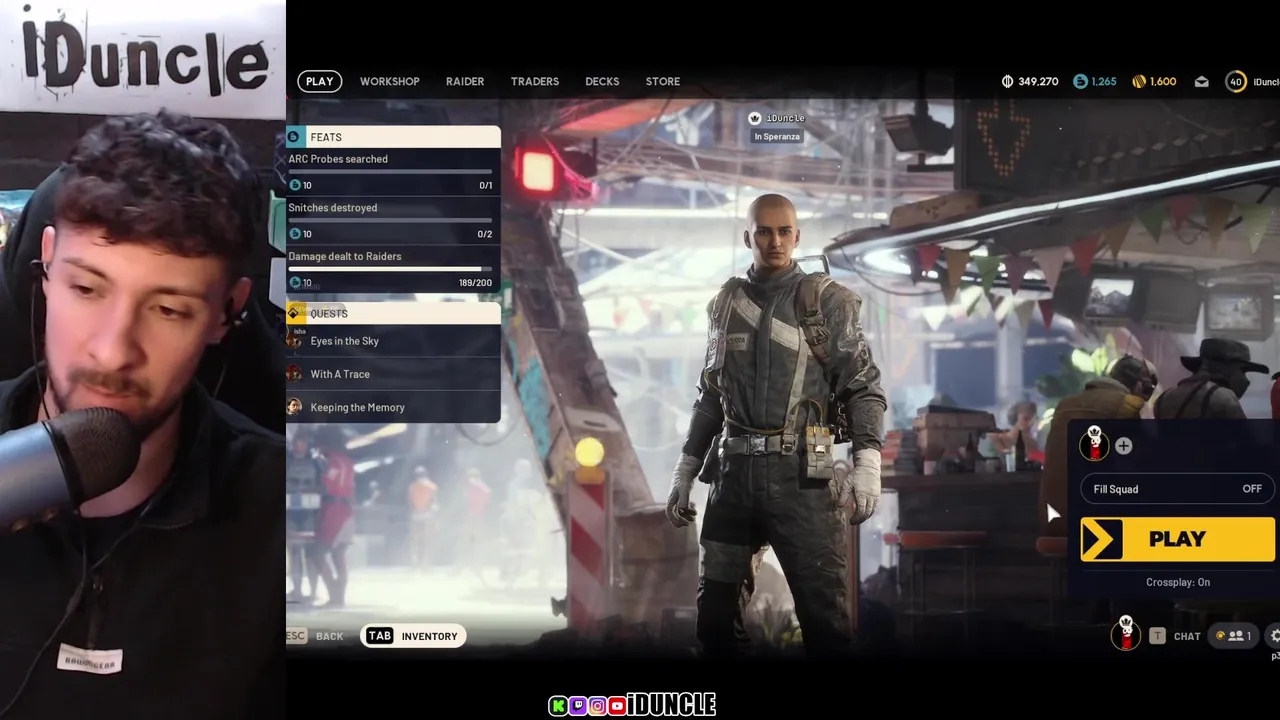Open the DECKS tab
Image resolution: width=1280 pixels, height=720 pixels.
pos(602,81)
